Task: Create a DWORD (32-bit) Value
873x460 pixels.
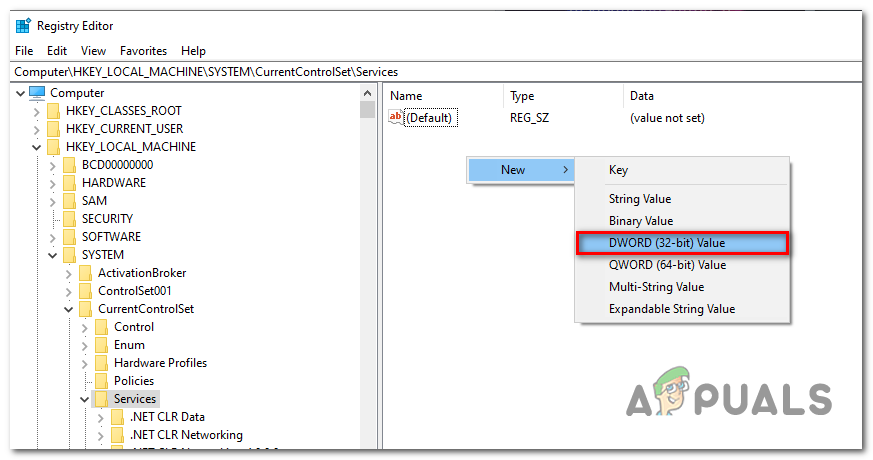Action: point(681,243)
